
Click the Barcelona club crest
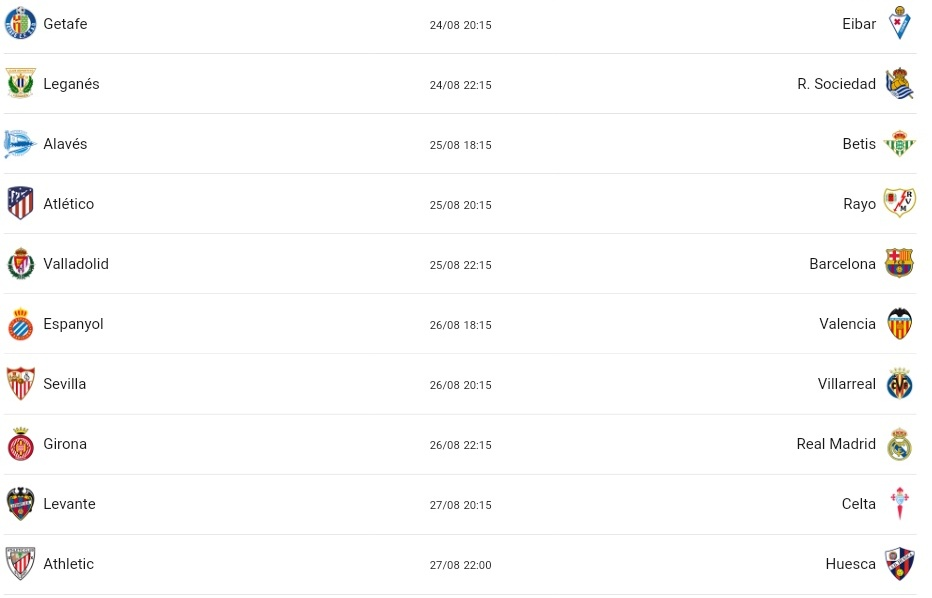point(899,263)
